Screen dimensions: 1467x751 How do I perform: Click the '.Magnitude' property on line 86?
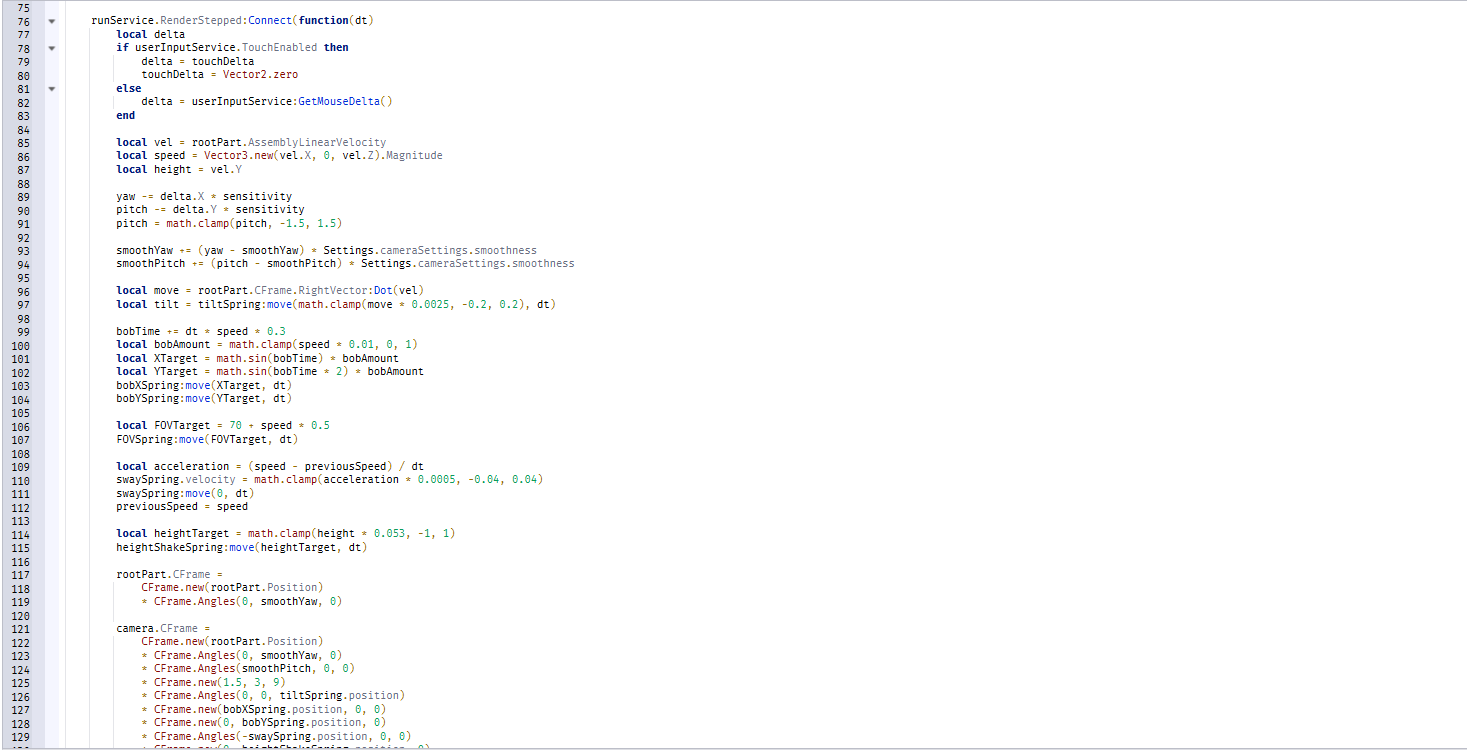(x=411, y=155)
